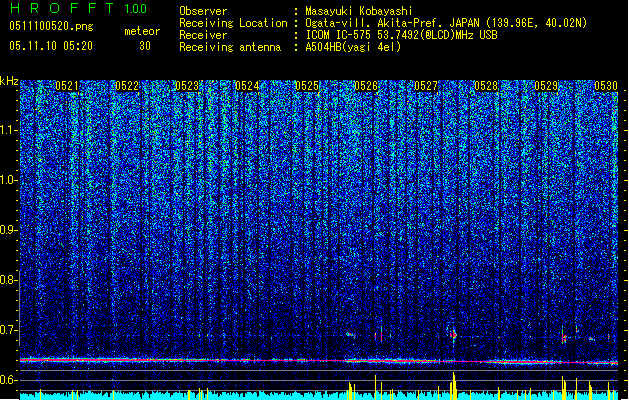The width and height of the screenshot is (629, 400).
Task: Click the observer name Masayuki Kobayashi
Action: click(x=359, y=11)
